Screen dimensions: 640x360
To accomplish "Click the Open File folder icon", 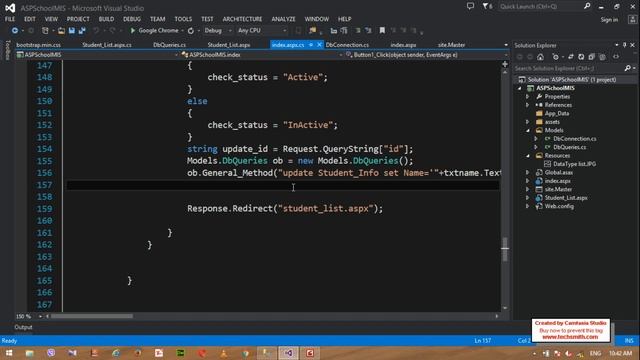I will click(61, 31).
